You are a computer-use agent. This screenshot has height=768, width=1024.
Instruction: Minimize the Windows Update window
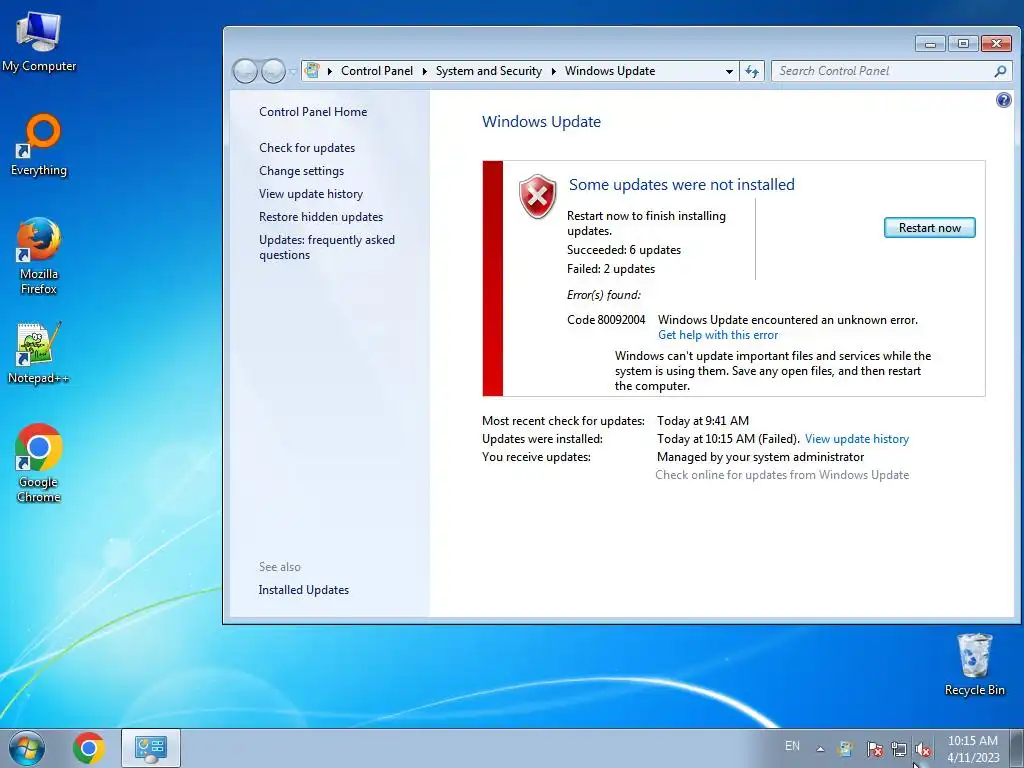click(931, 44)
